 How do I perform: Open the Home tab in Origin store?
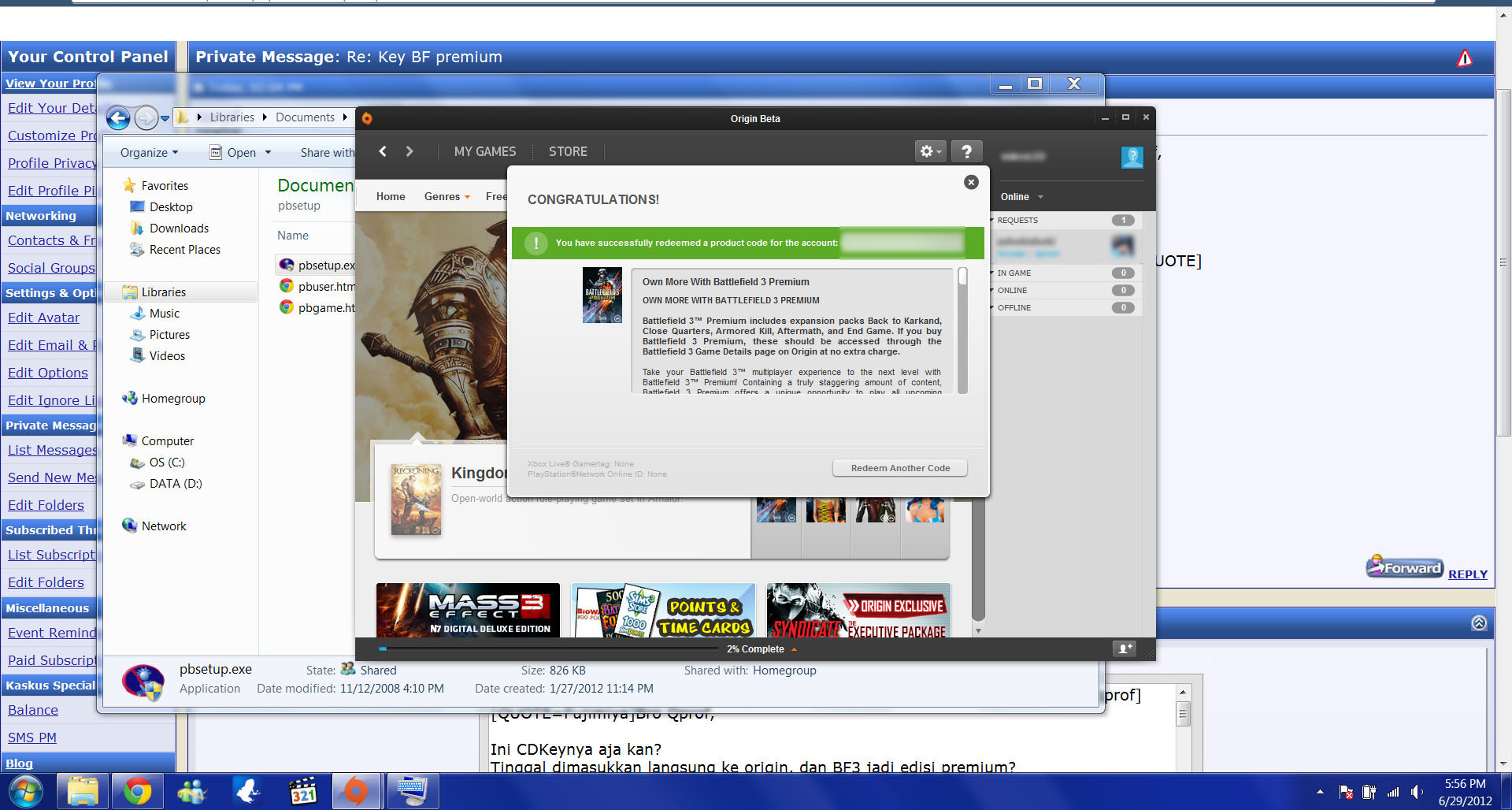coord(391,197)
